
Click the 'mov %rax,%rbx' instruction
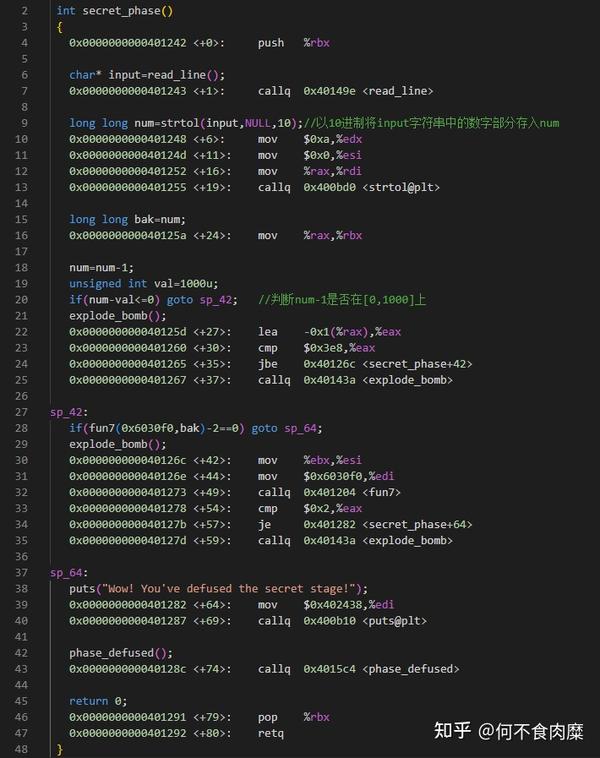click(310, 235)
